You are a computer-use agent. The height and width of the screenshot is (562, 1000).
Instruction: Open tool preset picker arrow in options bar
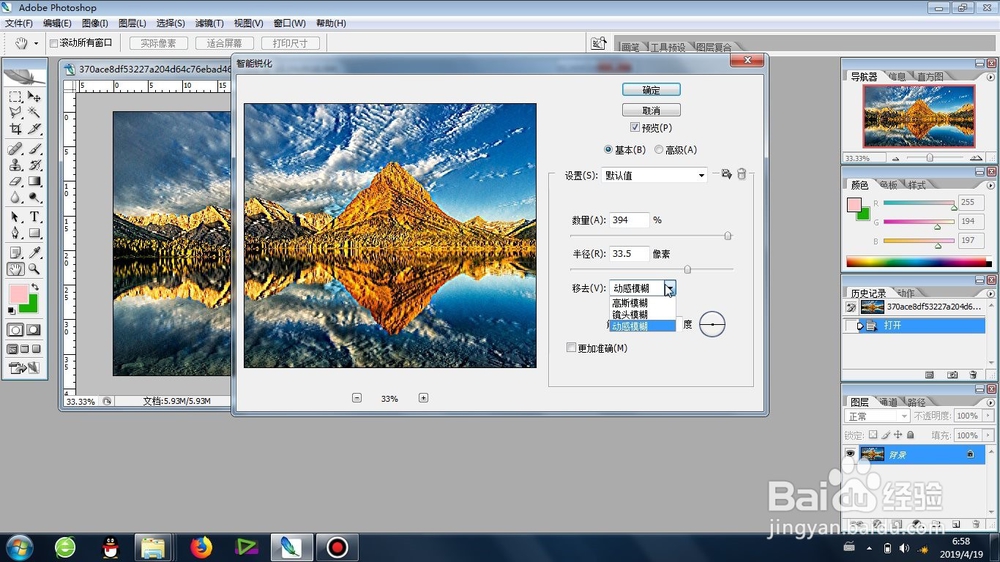tap(36, 43)
